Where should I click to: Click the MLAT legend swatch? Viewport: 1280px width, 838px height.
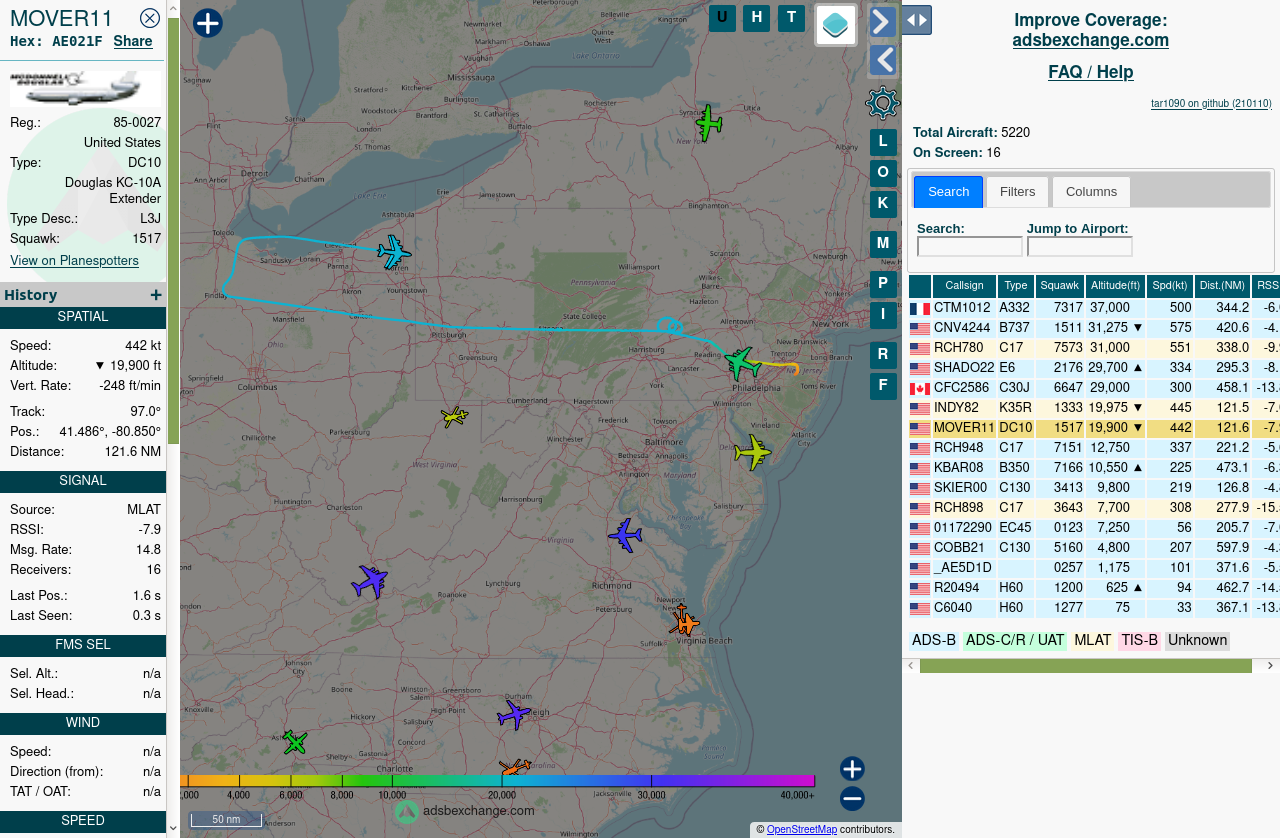[x=1092, y=641]
